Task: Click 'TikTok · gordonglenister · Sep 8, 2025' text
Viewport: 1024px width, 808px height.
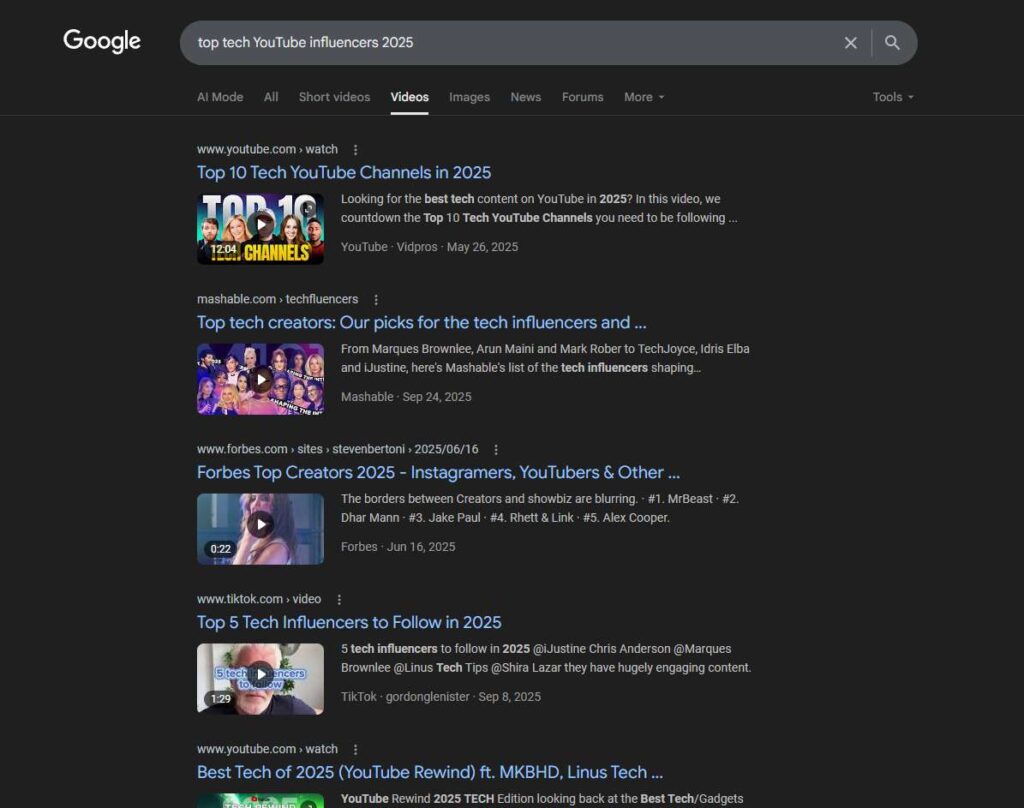Action: pyautogui.click(x=441, y=696)
